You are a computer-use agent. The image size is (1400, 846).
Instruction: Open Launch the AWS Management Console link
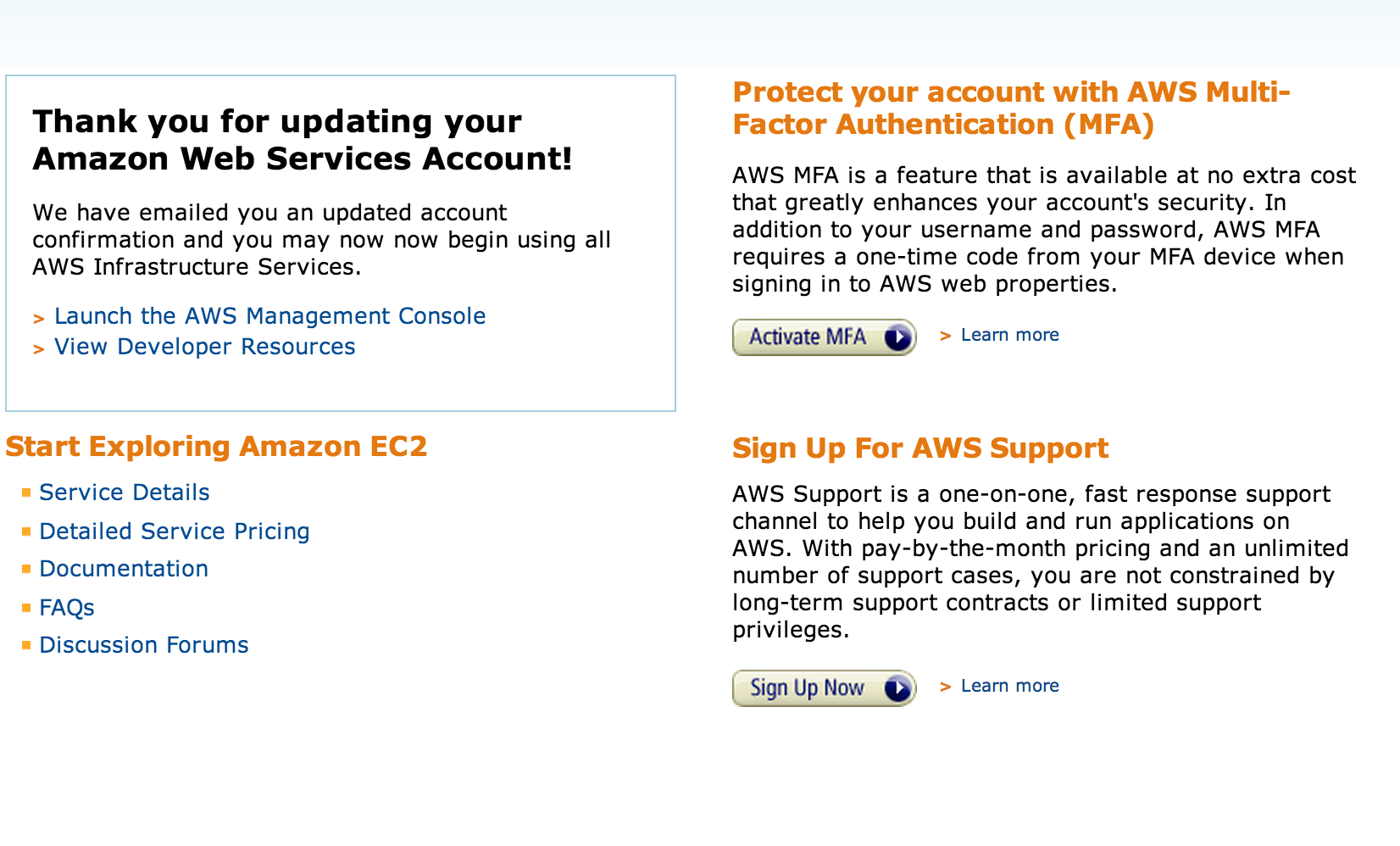[x=269, y=316]
